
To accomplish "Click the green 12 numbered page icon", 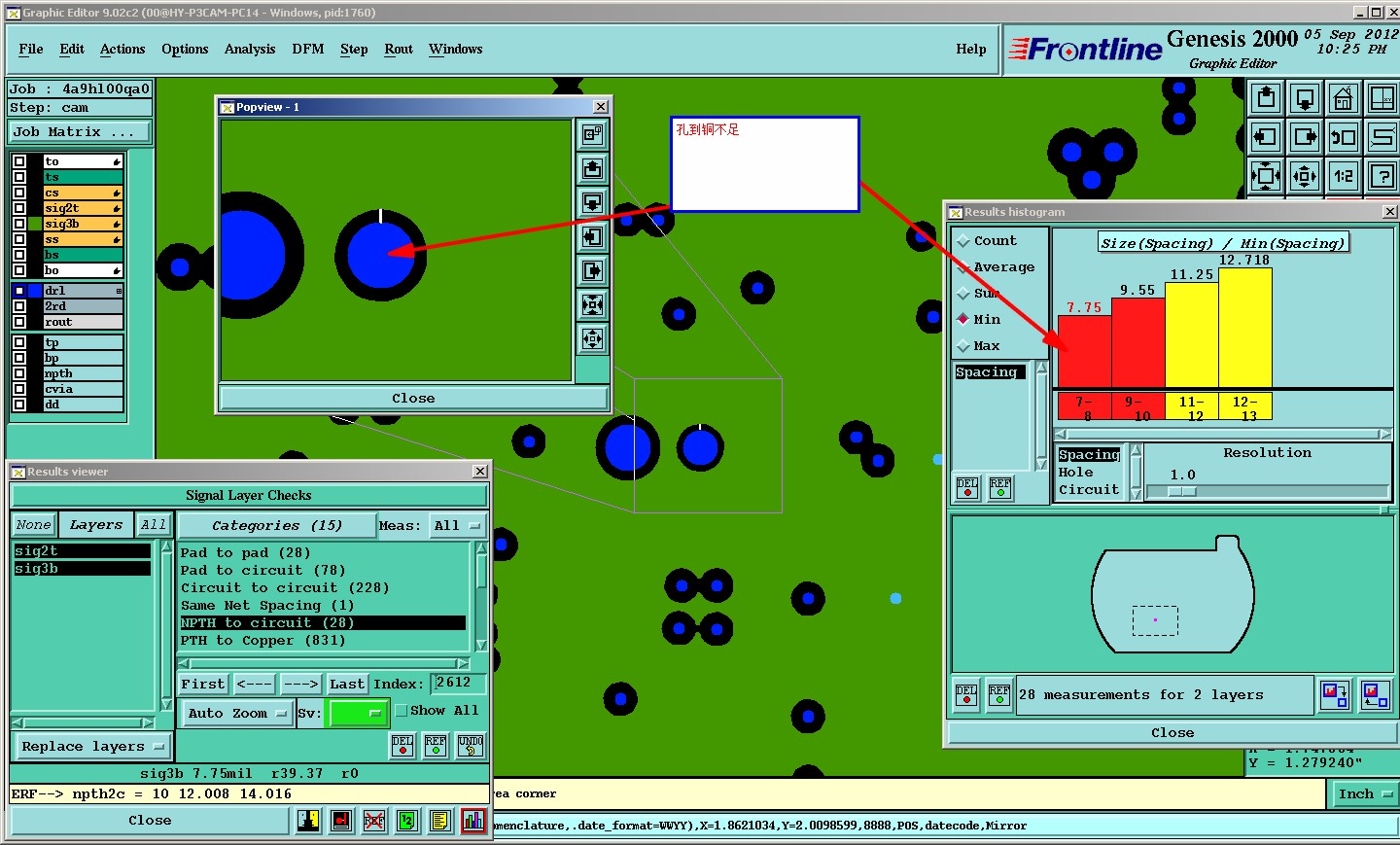I will point(407,821).
